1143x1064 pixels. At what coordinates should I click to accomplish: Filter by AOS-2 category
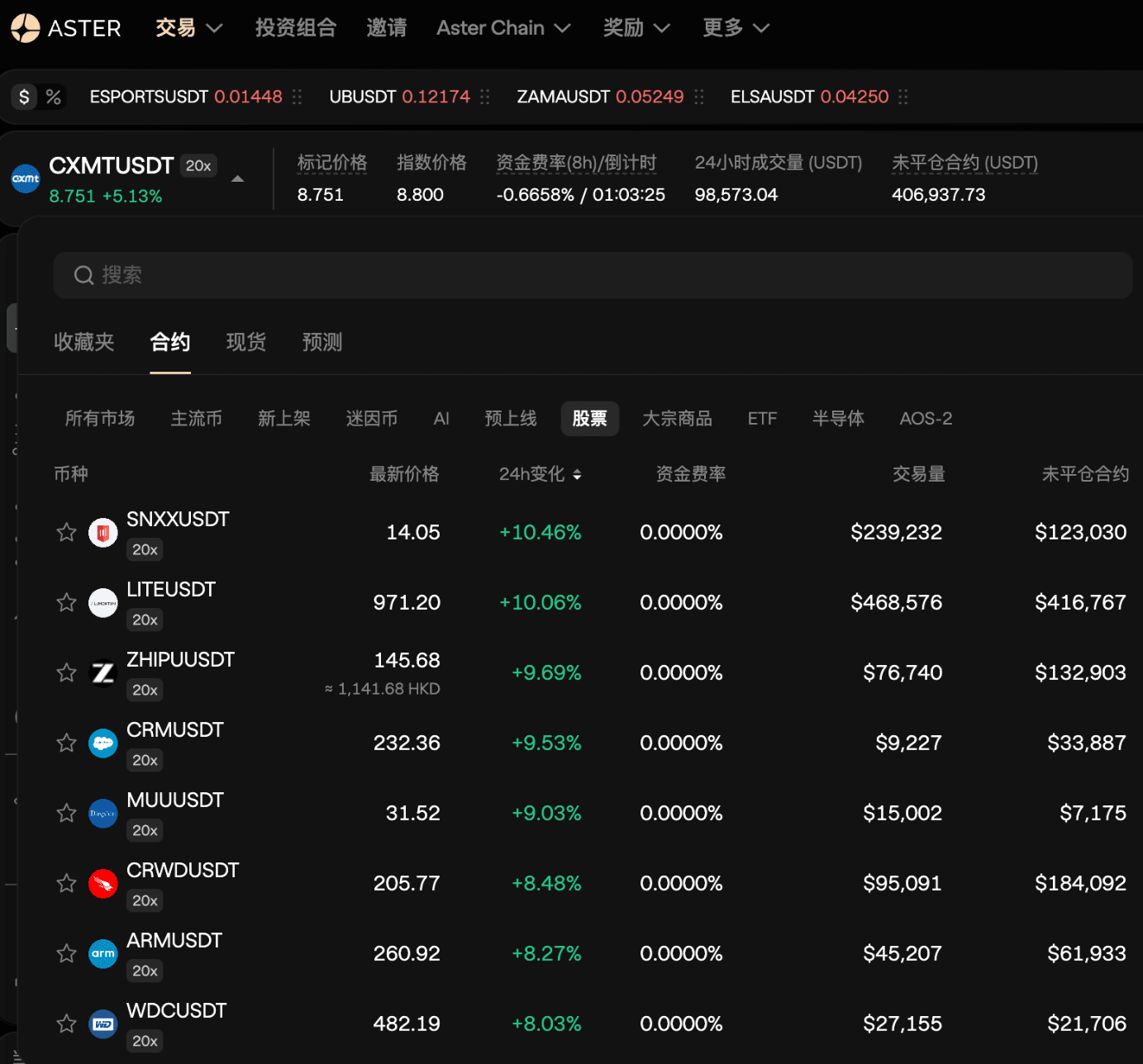[926, 419]
